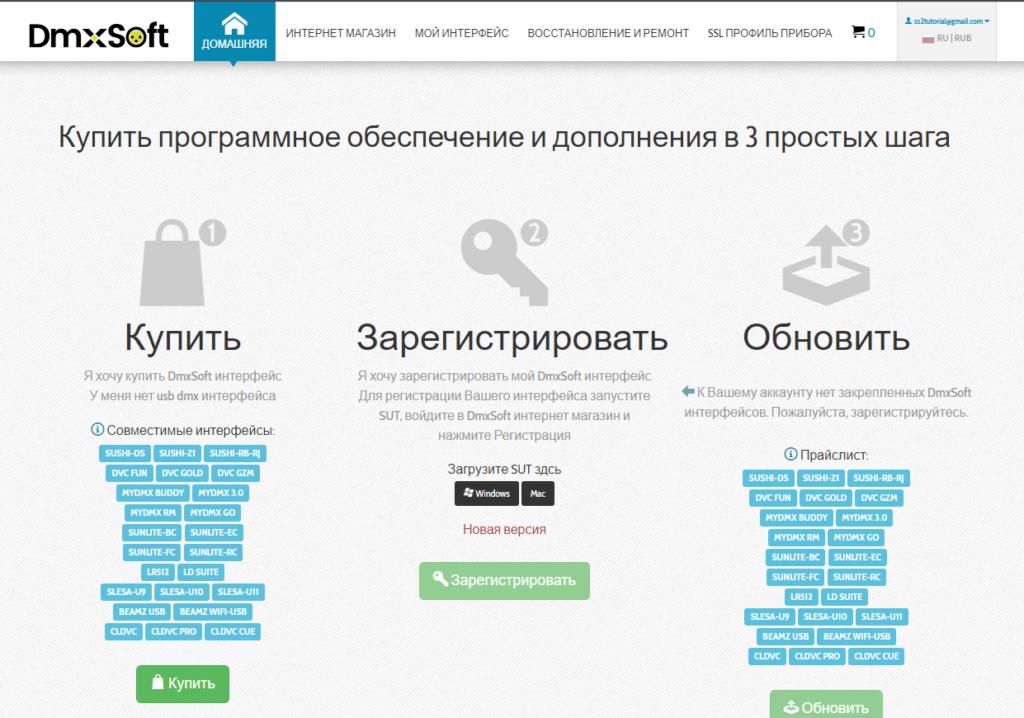Click the page heading about 3 простых шага

pos(504,137)
